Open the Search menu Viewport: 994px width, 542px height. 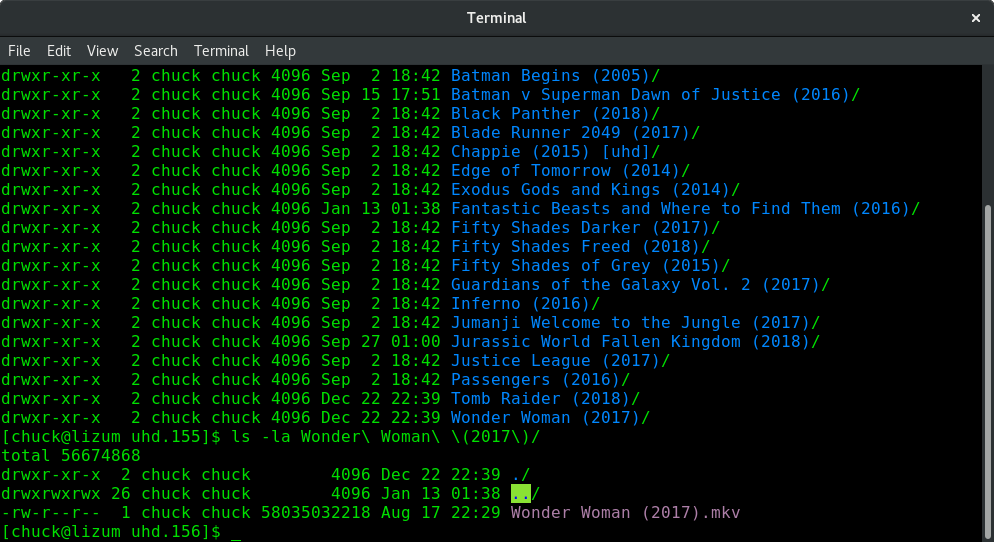click(x=155, y=51)
